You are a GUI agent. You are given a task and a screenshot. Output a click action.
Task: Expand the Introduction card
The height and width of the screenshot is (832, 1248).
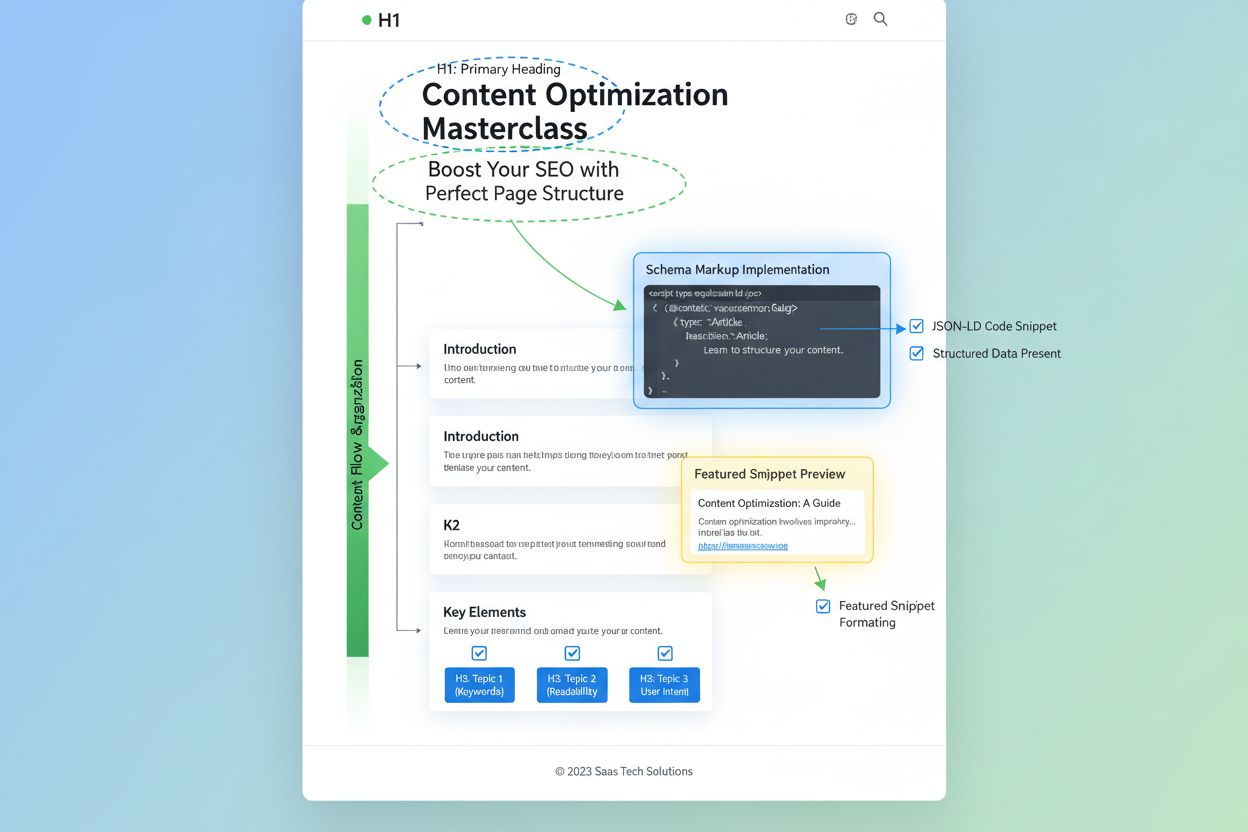coord(480,349)
